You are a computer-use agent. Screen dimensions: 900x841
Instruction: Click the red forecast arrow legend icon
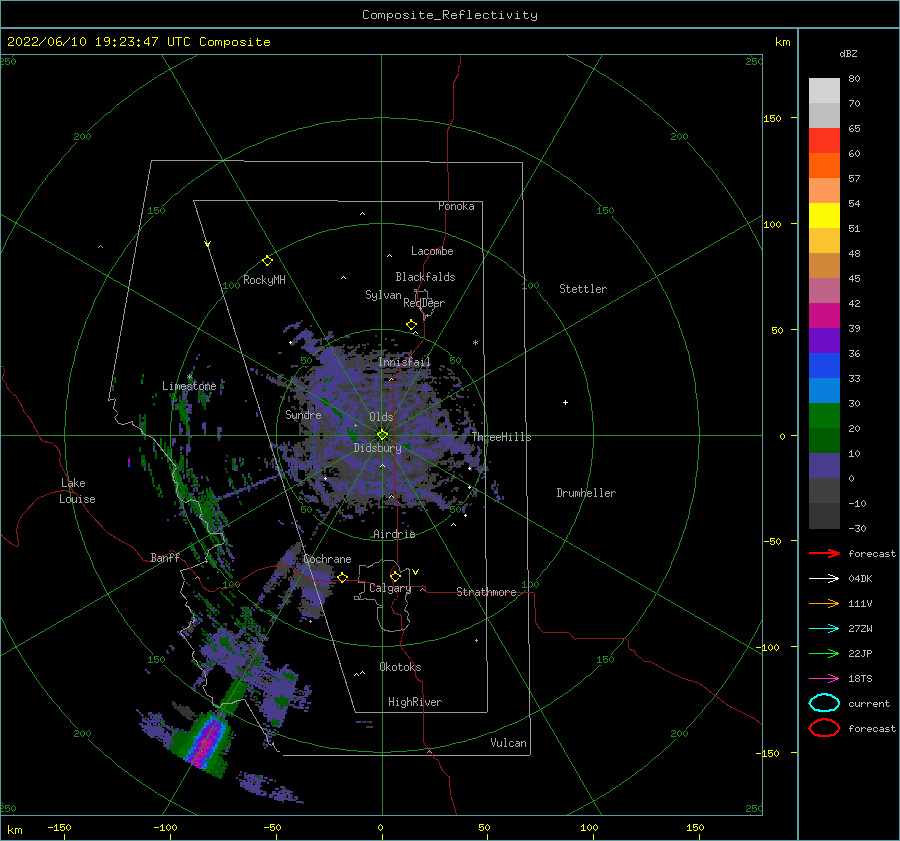pyautogui.click(x=824, y=553)
